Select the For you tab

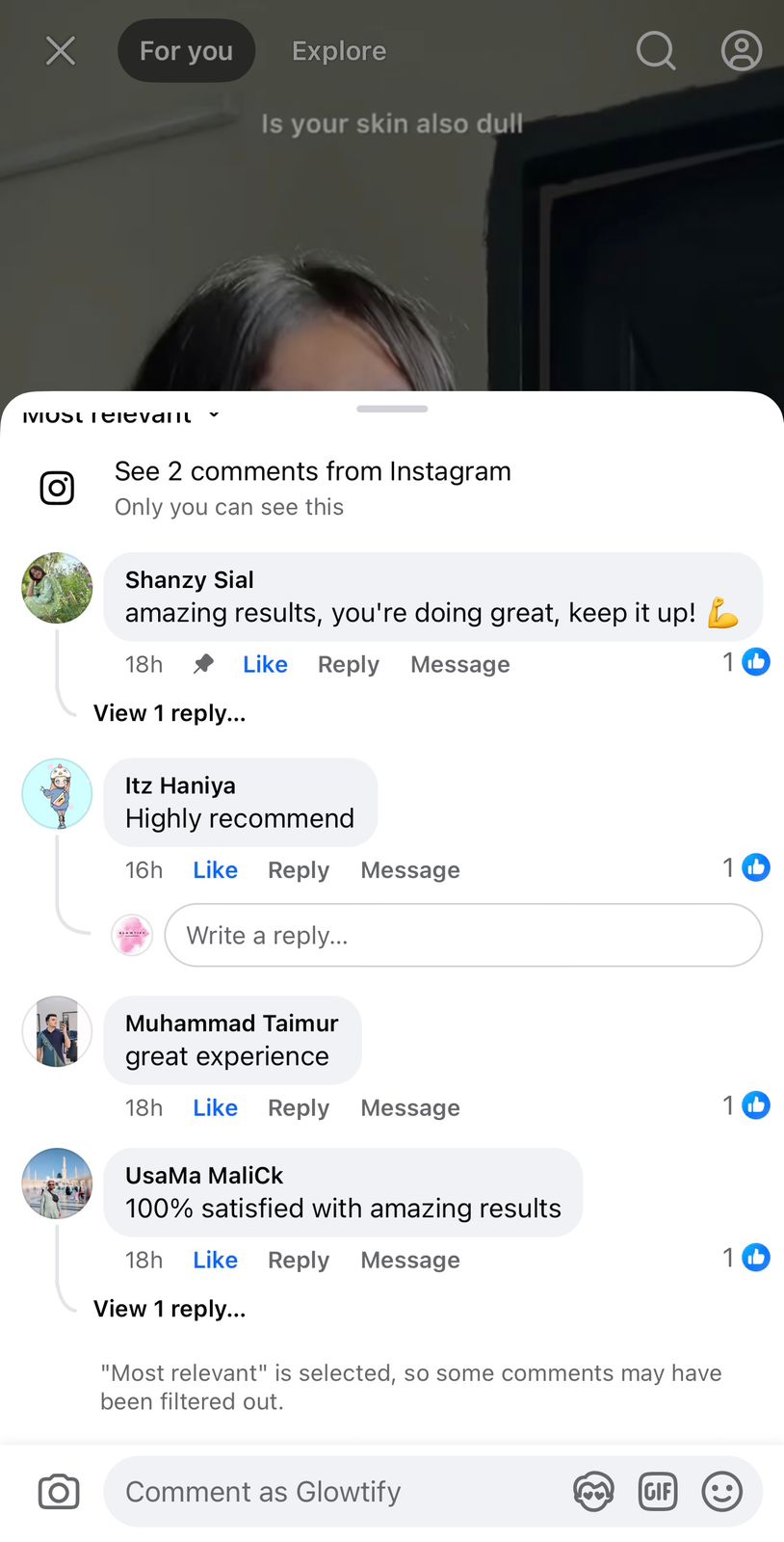186,50
